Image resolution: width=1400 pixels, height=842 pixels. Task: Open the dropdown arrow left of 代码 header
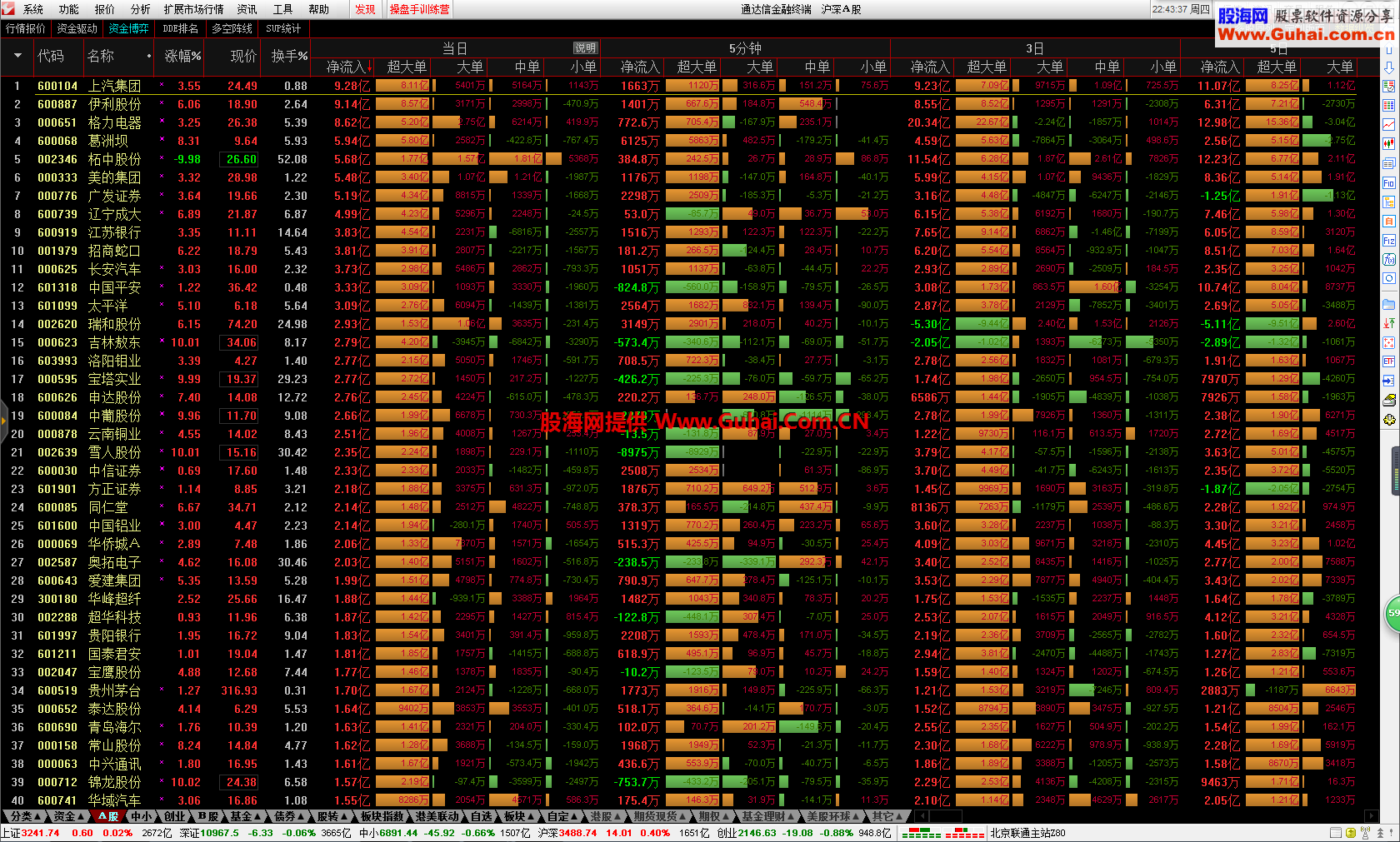pyautogui.click(x=17, y=56)
